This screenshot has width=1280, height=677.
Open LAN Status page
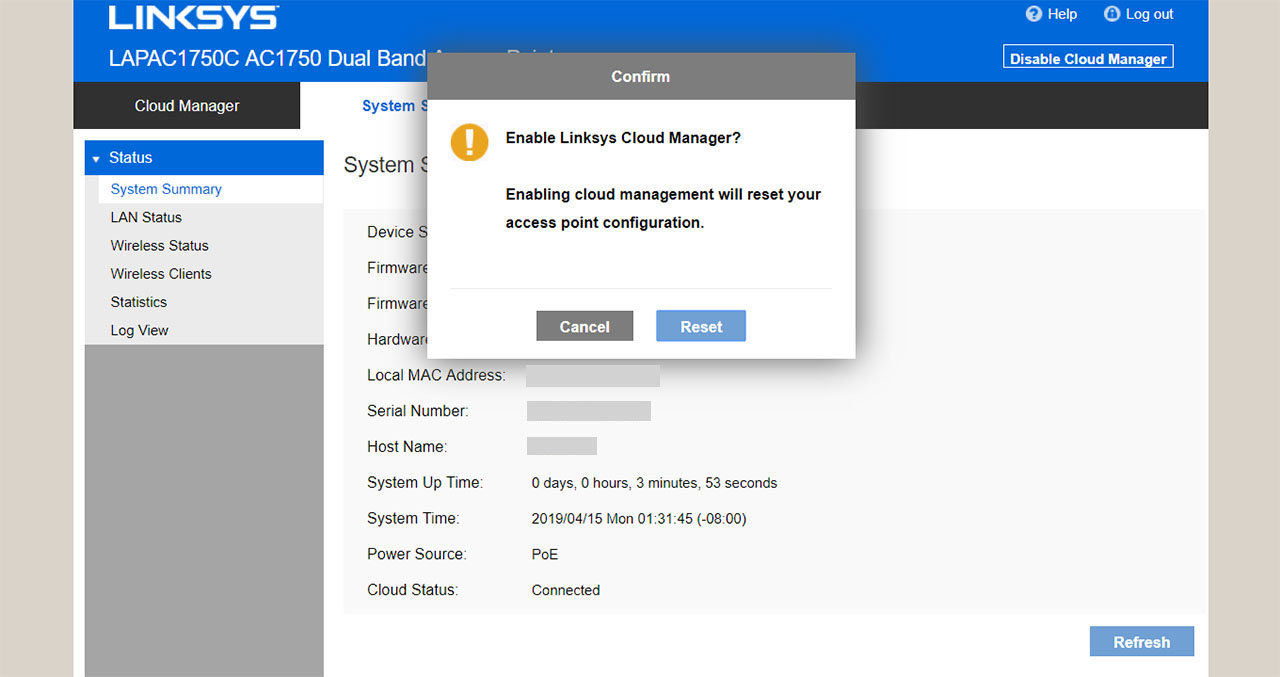(x=146, y=217)
